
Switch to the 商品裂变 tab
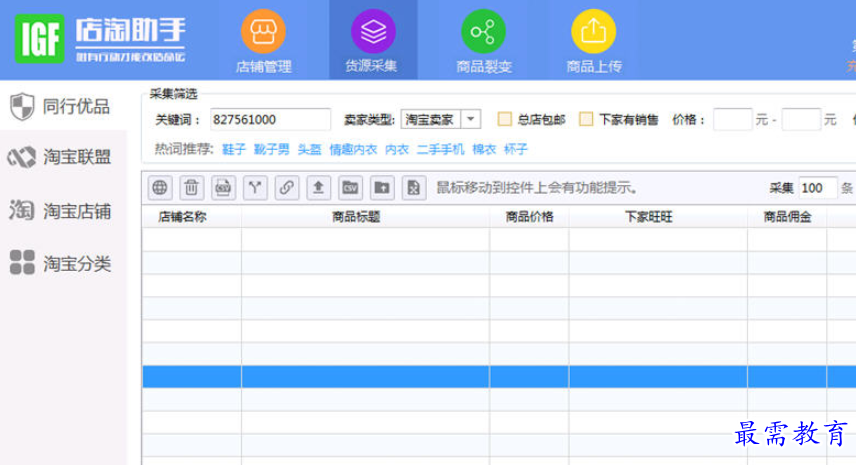pyautogui.click(x=483, y=42)
